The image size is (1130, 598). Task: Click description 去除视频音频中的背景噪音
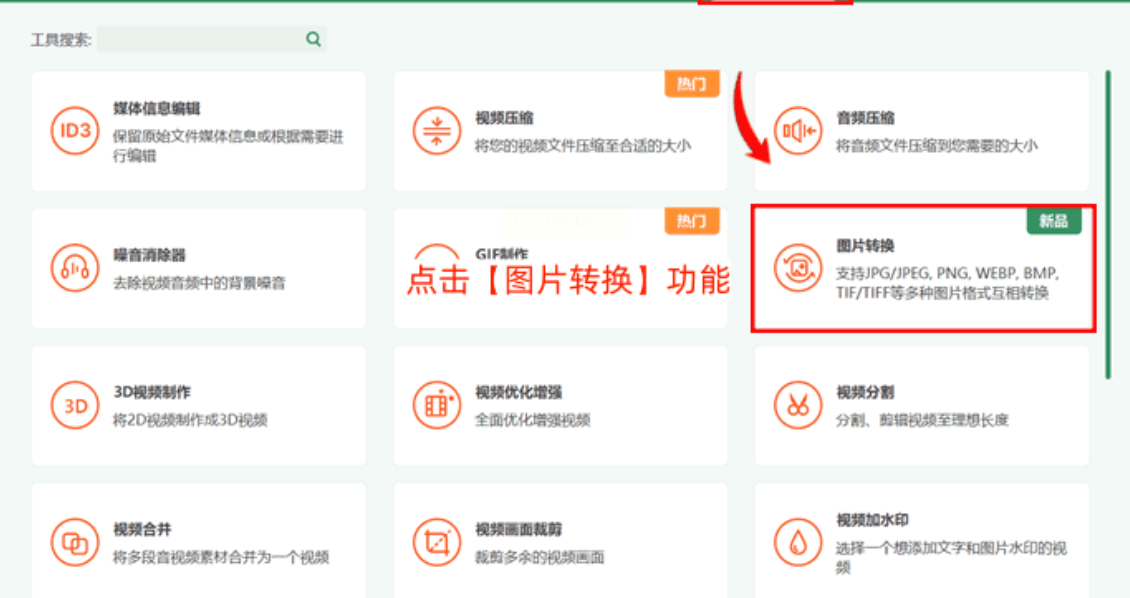tap(199, 283)
